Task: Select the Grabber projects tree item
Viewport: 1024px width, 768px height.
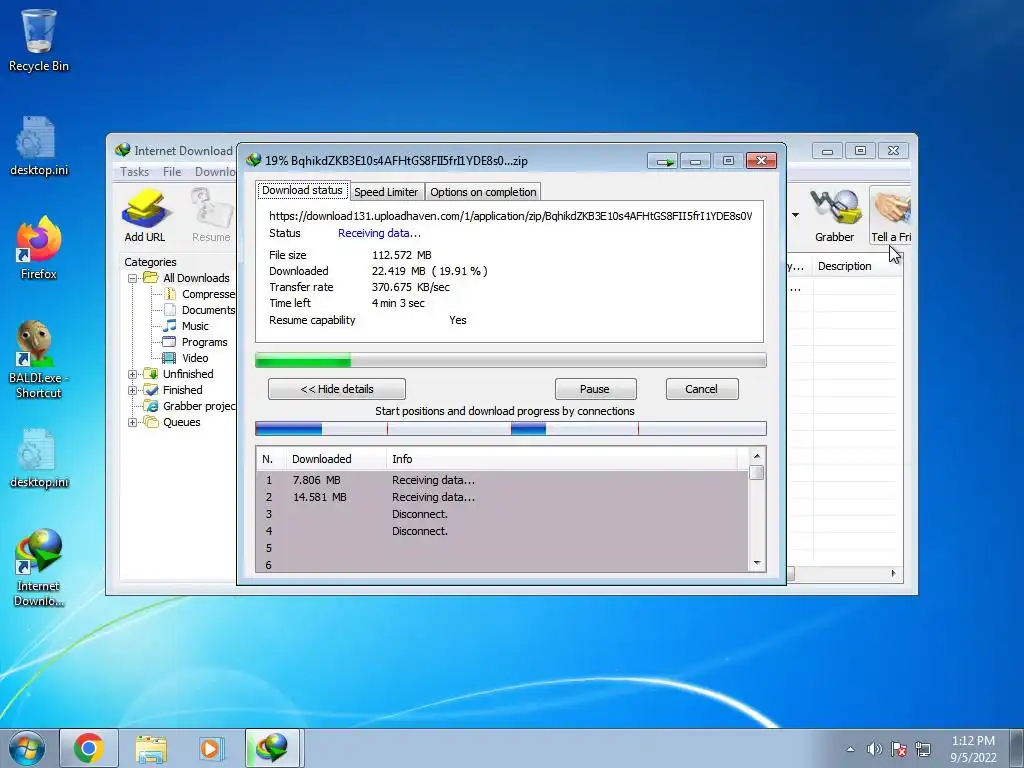Action: pos(190,406)
